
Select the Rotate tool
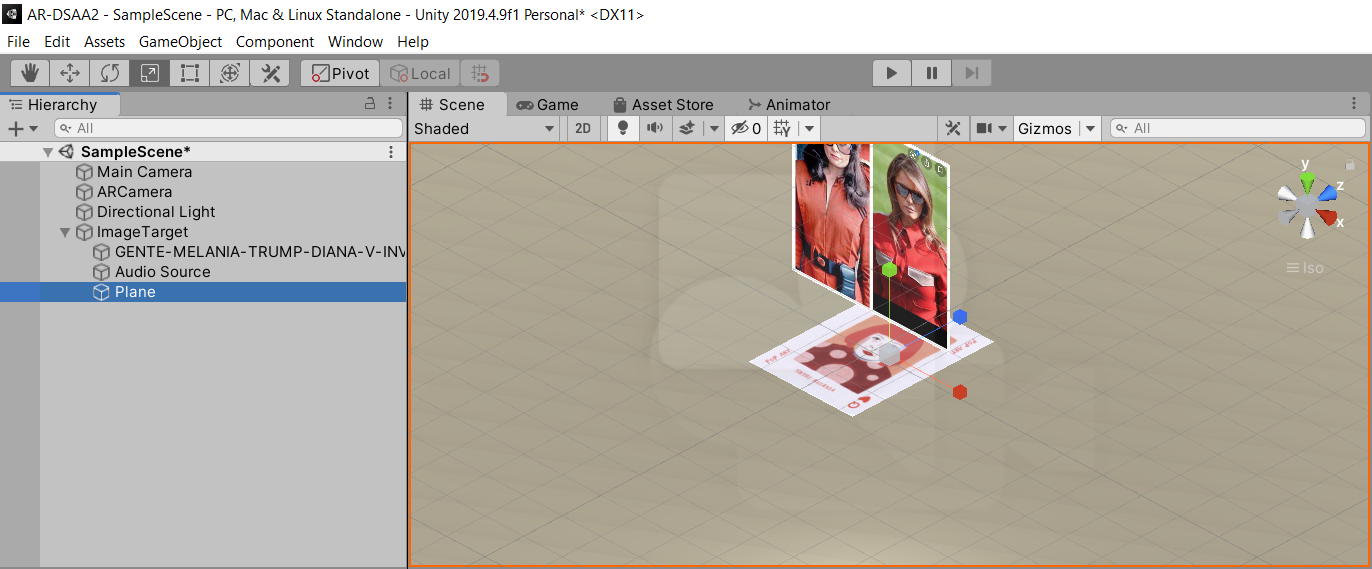click(x=110, y=73)
